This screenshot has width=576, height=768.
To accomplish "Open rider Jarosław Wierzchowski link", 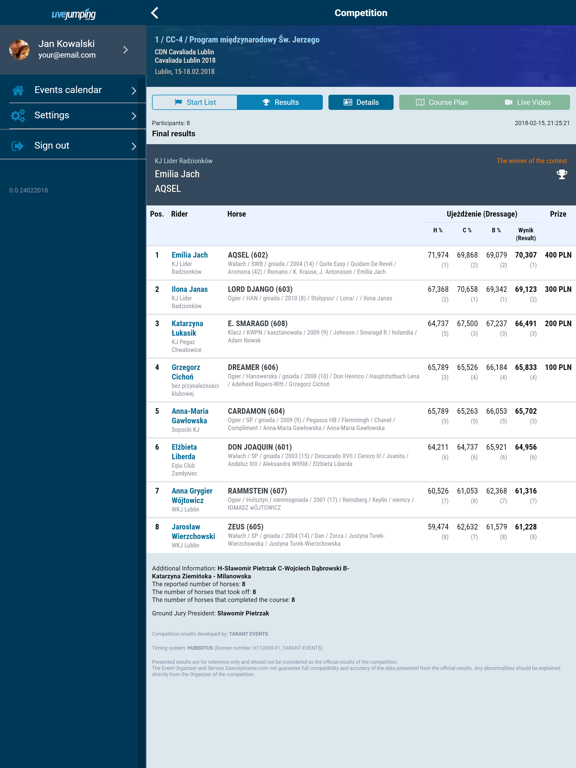I will [x=193, y=531].
